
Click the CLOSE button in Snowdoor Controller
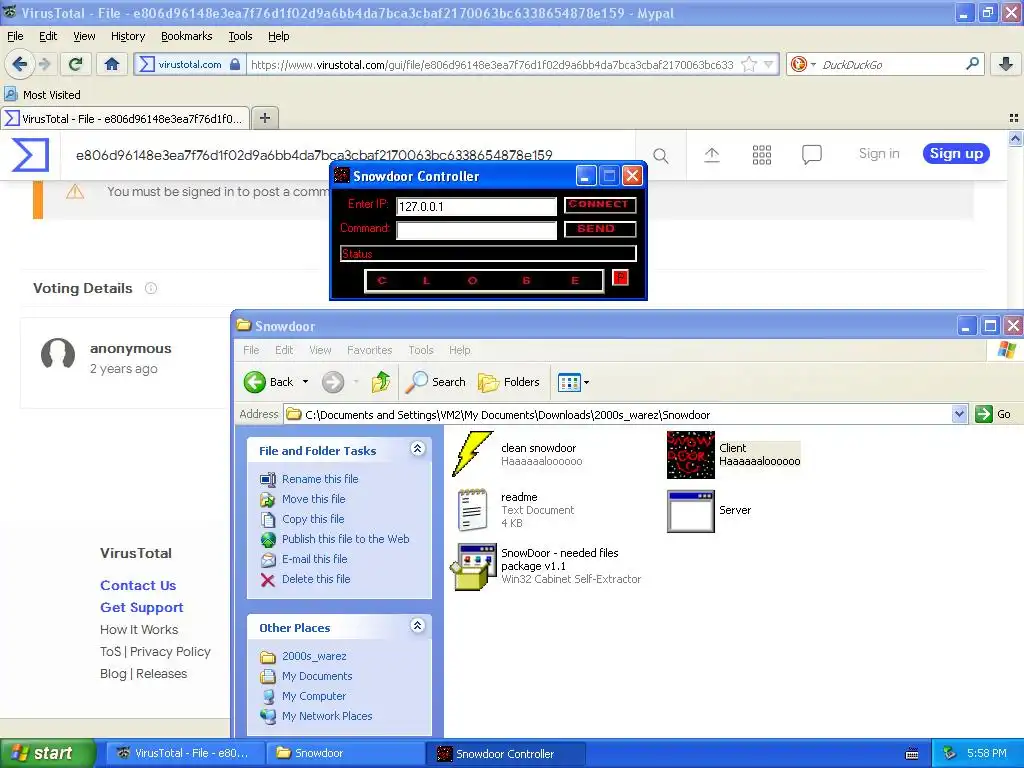[x=483, y=281]
